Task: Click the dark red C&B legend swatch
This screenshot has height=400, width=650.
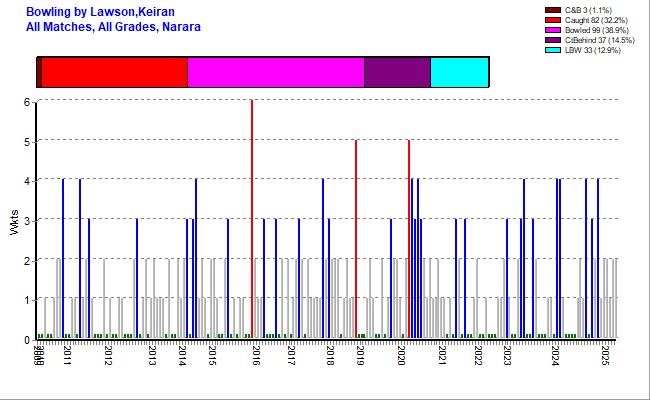Action: click(553, 10)
